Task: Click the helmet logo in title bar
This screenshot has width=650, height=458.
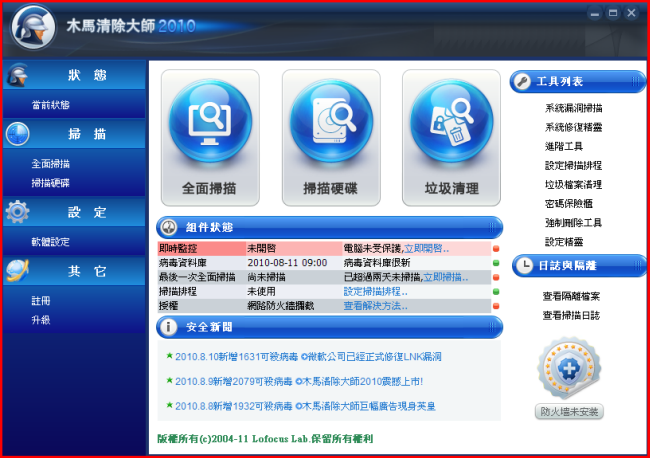Action: point(32,27)
